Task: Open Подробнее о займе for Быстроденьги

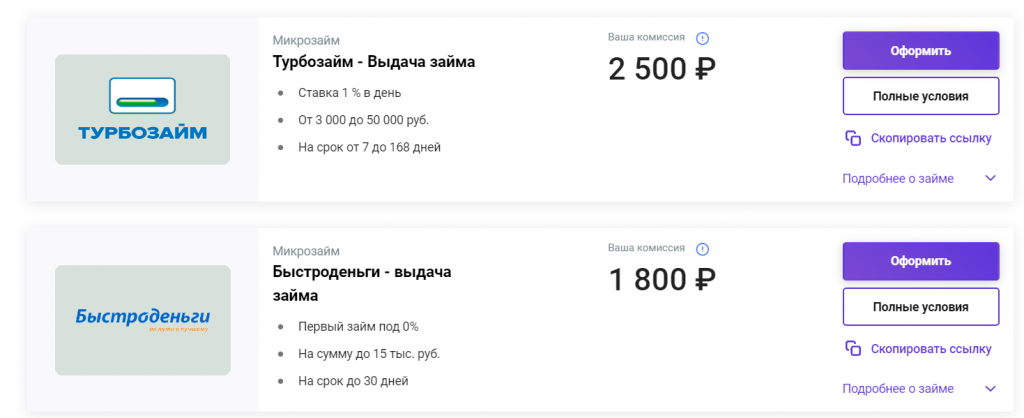Action: 898,389
